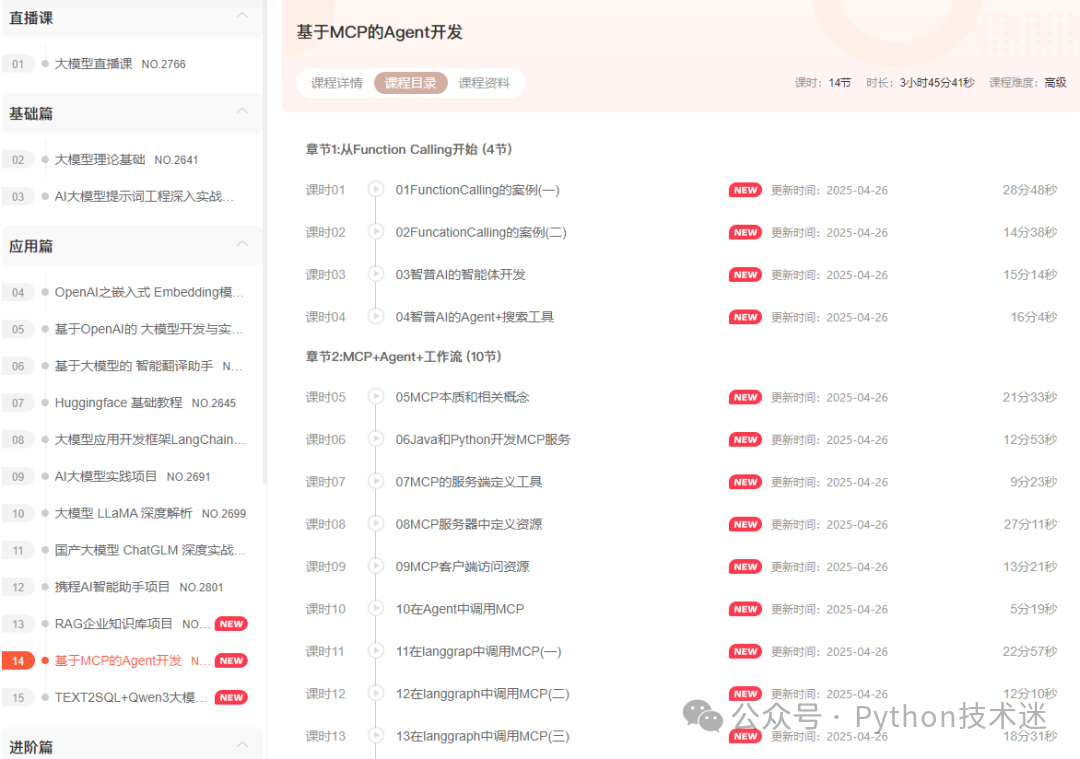
Task: Click chapter heading 章节2:MCP+Agent+工作流
Action: [x=404, y=357]
